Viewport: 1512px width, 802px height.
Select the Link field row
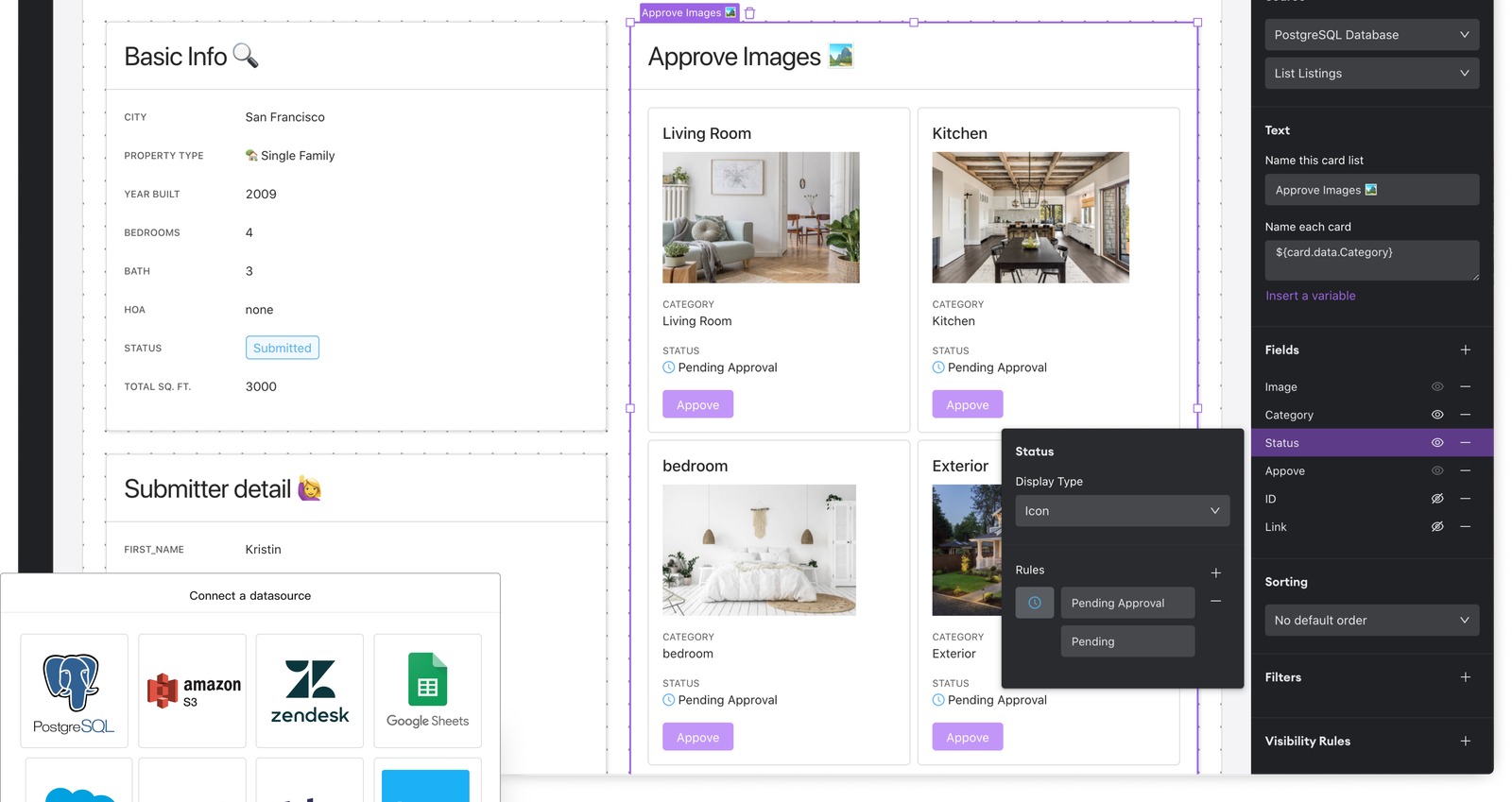[1372, 527]
